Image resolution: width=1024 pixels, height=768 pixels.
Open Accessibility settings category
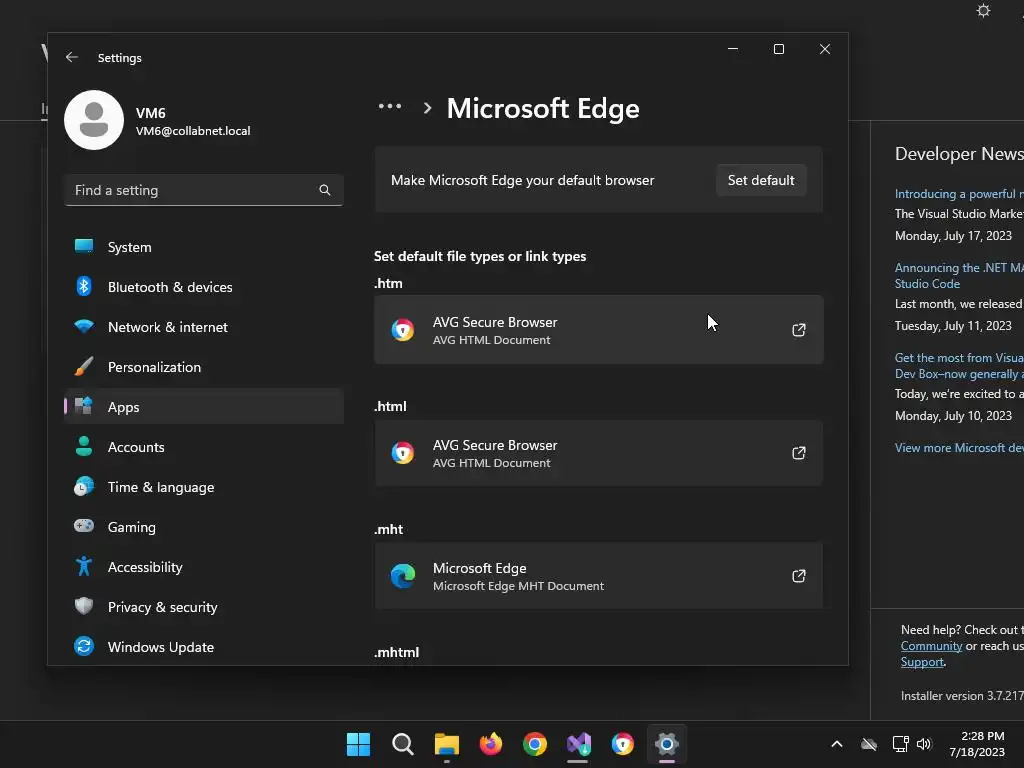tap(204, 567)
